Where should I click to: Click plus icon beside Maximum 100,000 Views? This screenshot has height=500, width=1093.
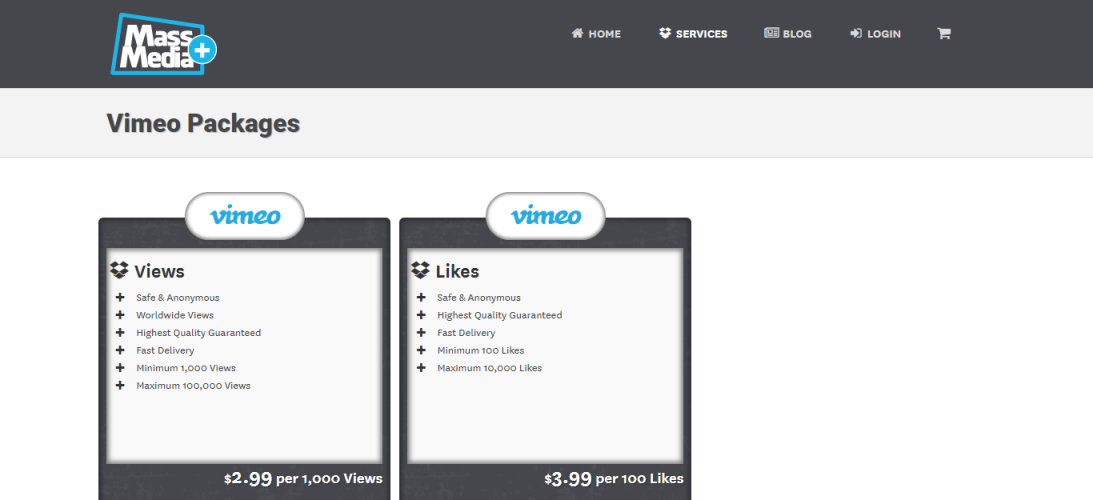(x=120, y=385)
